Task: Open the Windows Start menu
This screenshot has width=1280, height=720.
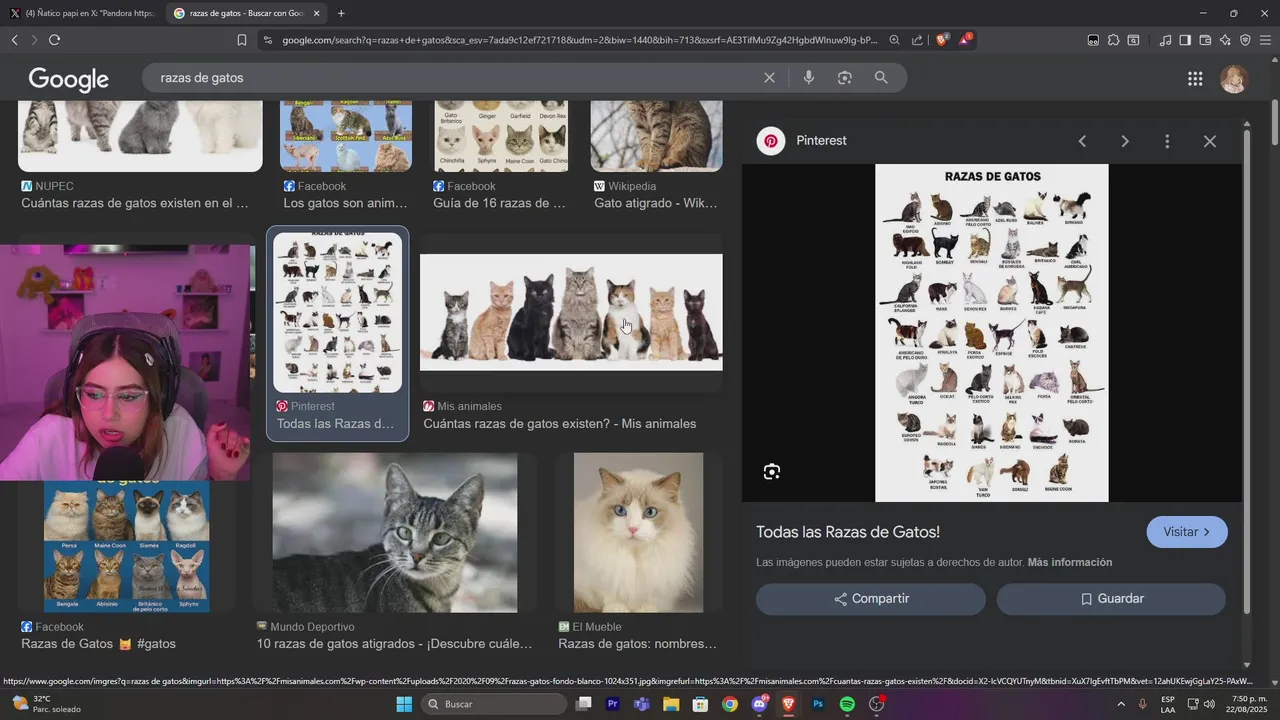Action: [404, 704]
